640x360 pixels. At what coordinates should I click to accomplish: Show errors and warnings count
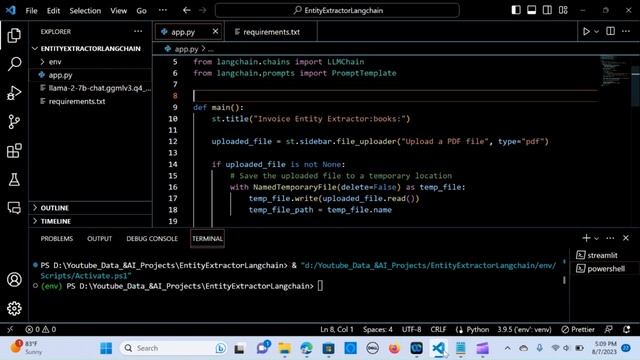(40, 329)
